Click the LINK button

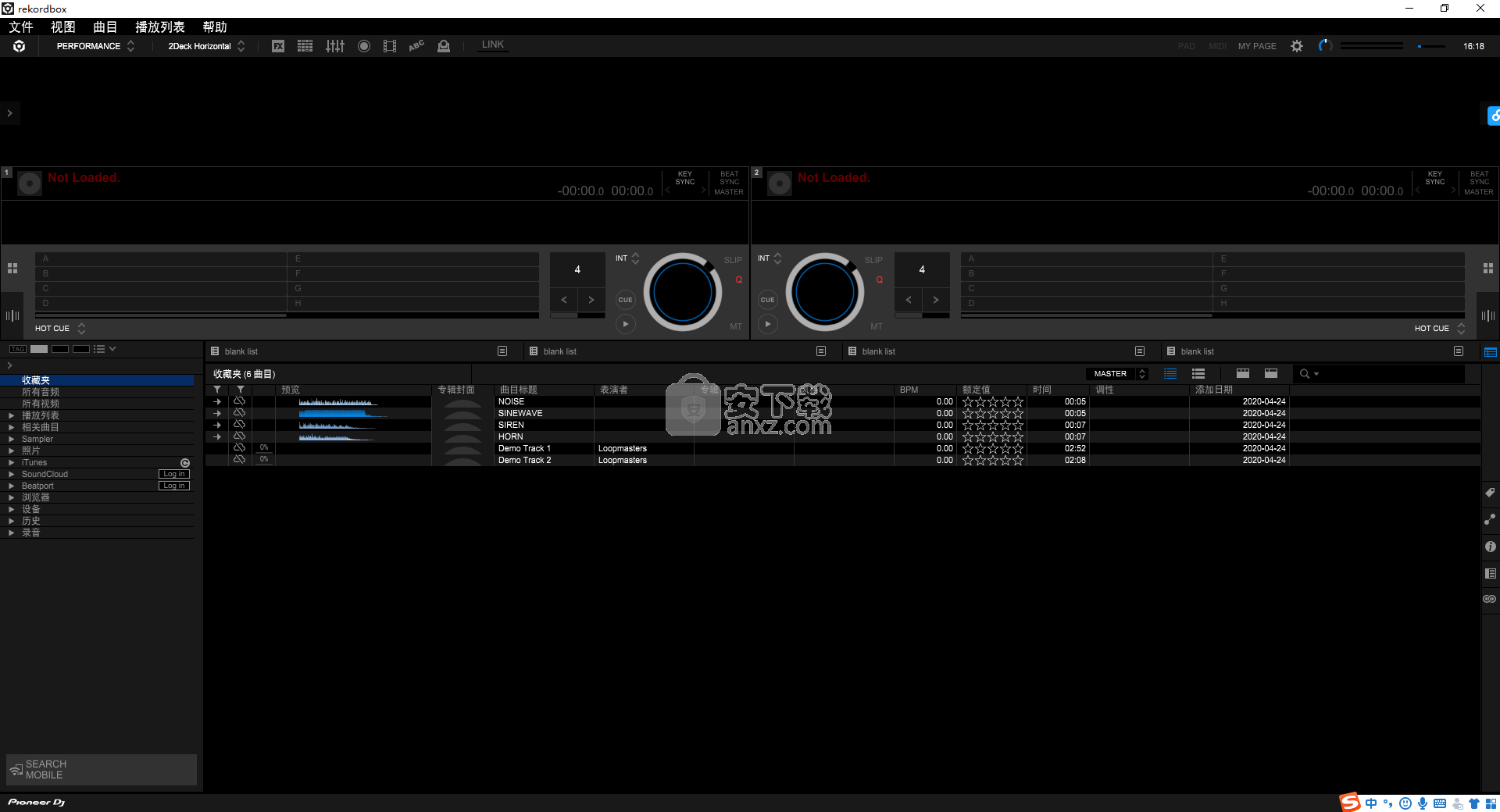pos(493,45)
